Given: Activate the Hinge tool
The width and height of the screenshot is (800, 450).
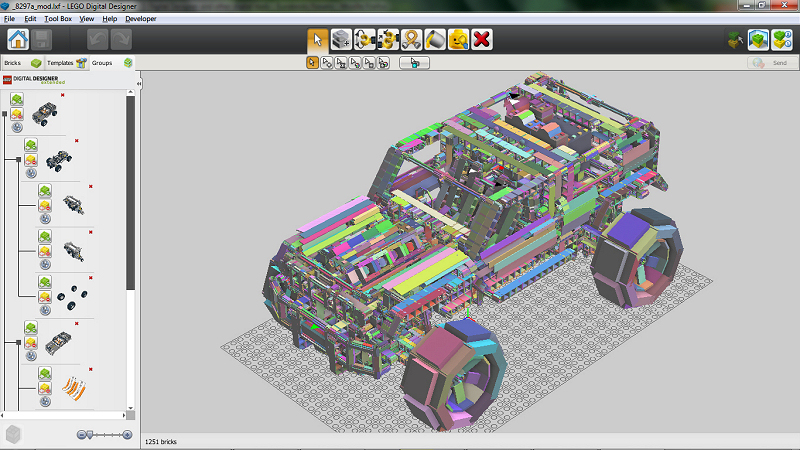Looking at the screenshot, I should pyautogui.click(x=364, y=39).
